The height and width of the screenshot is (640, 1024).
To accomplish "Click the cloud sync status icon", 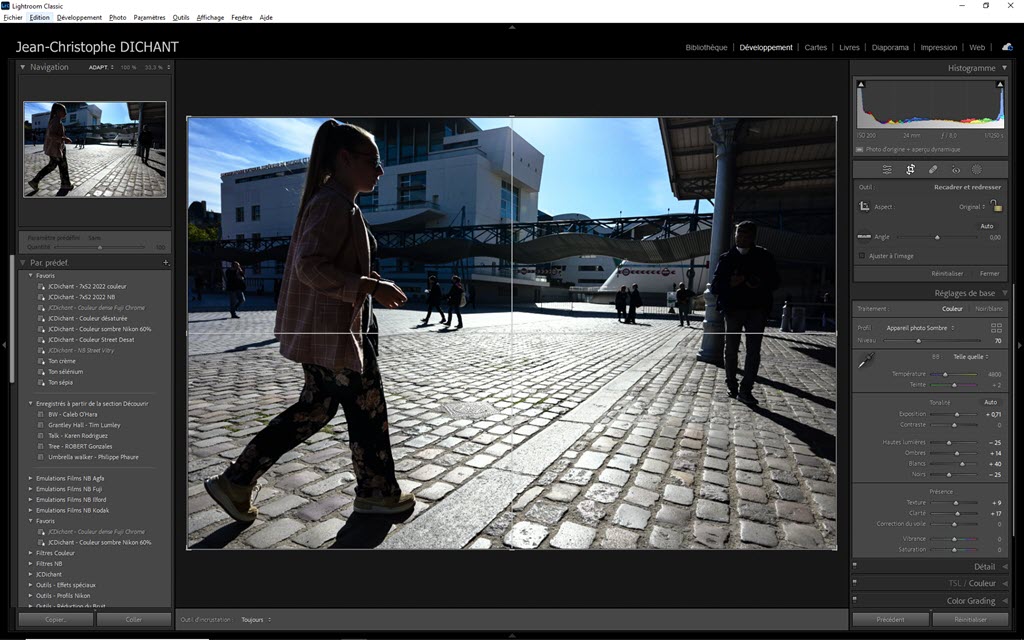I will (1008, 47).
